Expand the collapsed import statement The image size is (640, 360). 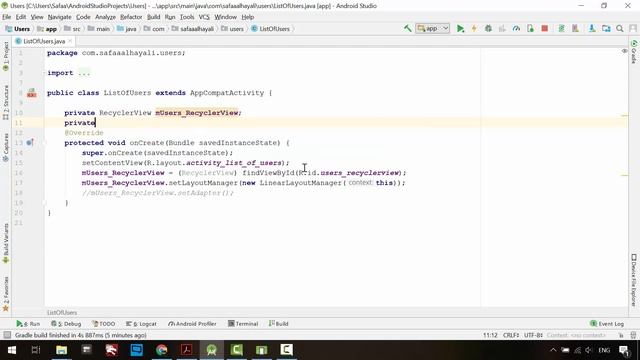click(84, 73)
